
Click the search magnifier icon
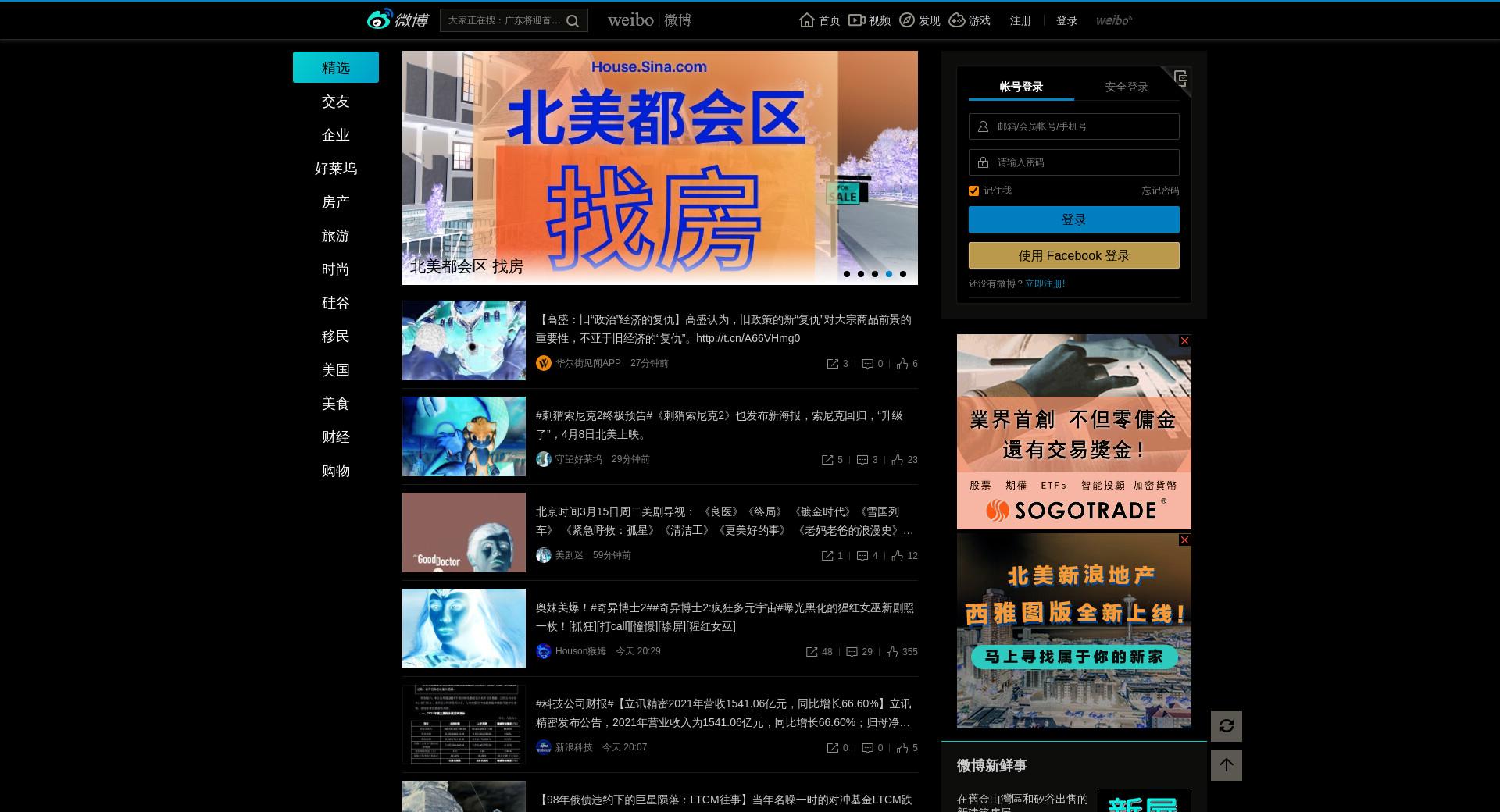point(573,21)
